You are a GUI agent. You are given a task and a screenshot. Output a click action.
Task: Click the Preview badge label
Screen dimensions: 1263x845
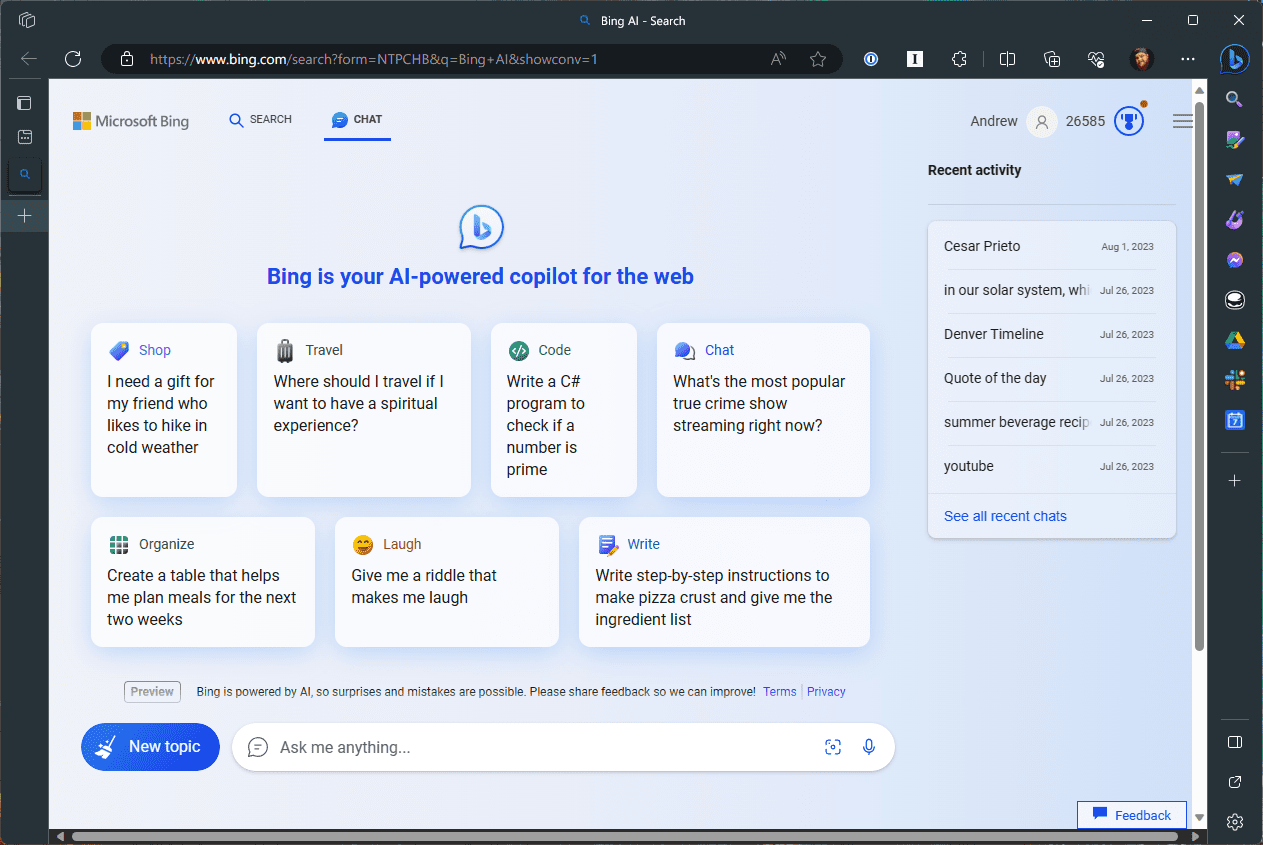pos(153,691)
